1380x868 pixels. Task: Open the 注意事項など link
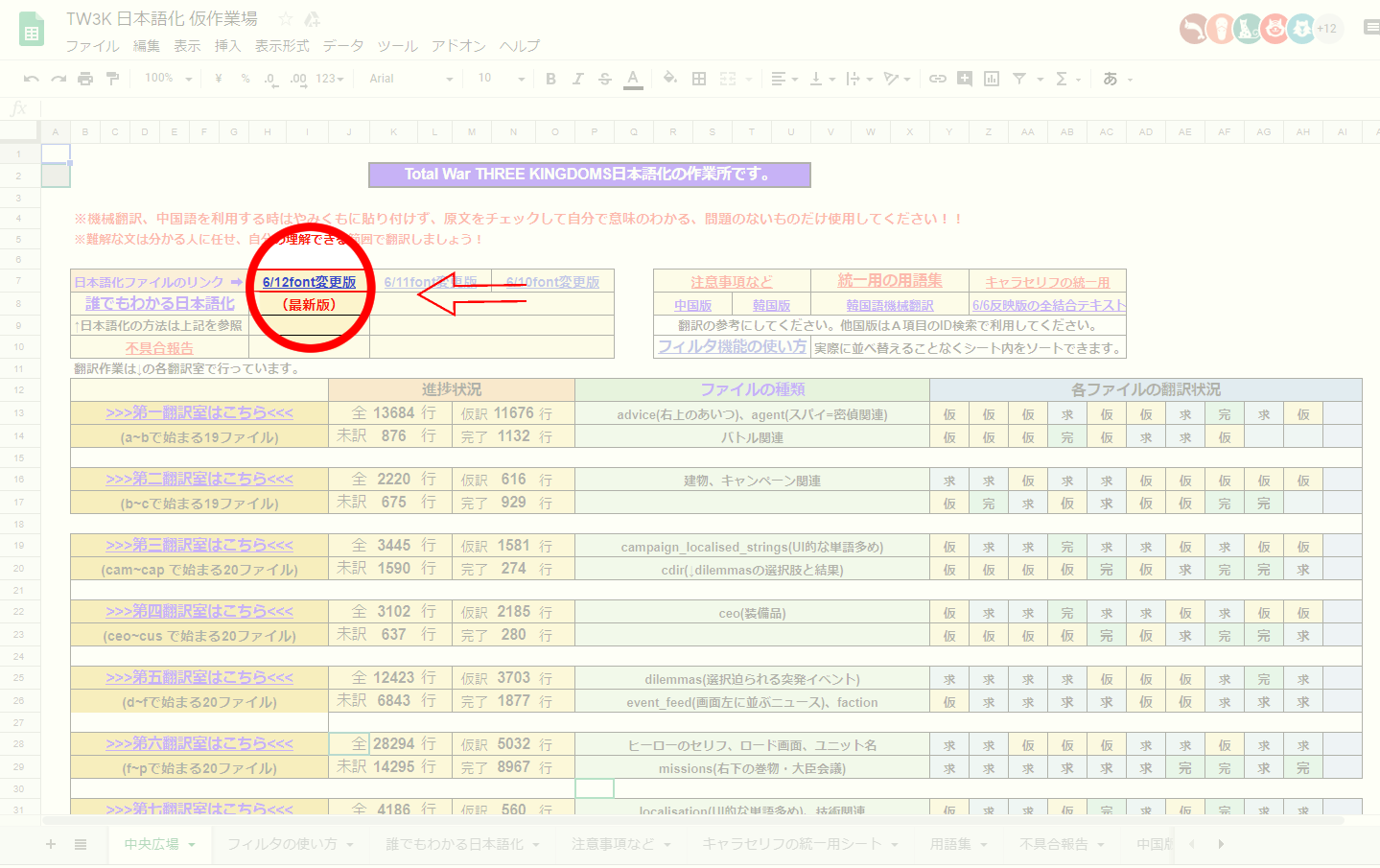732,282
